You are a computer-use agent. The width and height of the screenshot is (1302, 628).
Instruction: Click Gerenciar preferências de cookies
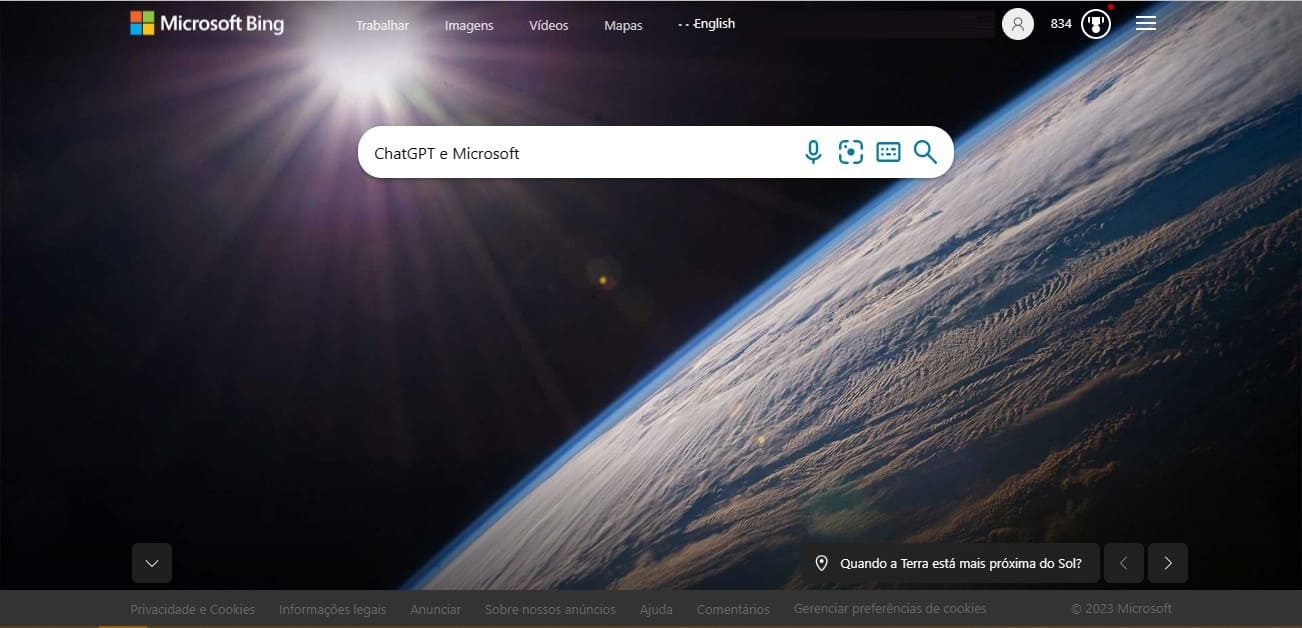pos(890,608)
